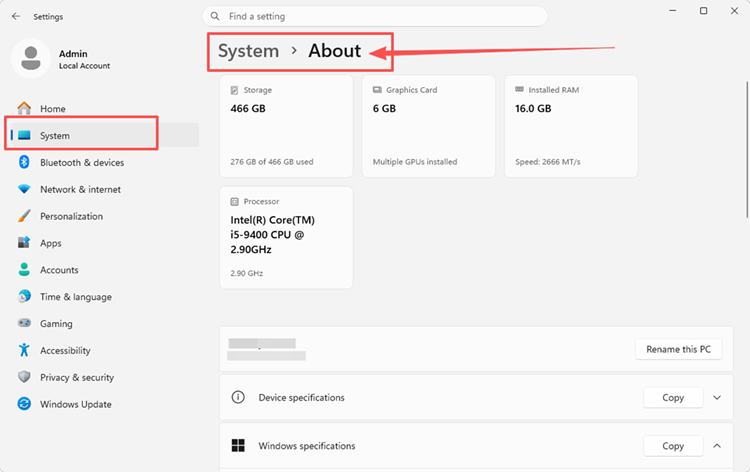
Task: Click the Home house icon
Action: pyautogui.click(x=24, y=109)
